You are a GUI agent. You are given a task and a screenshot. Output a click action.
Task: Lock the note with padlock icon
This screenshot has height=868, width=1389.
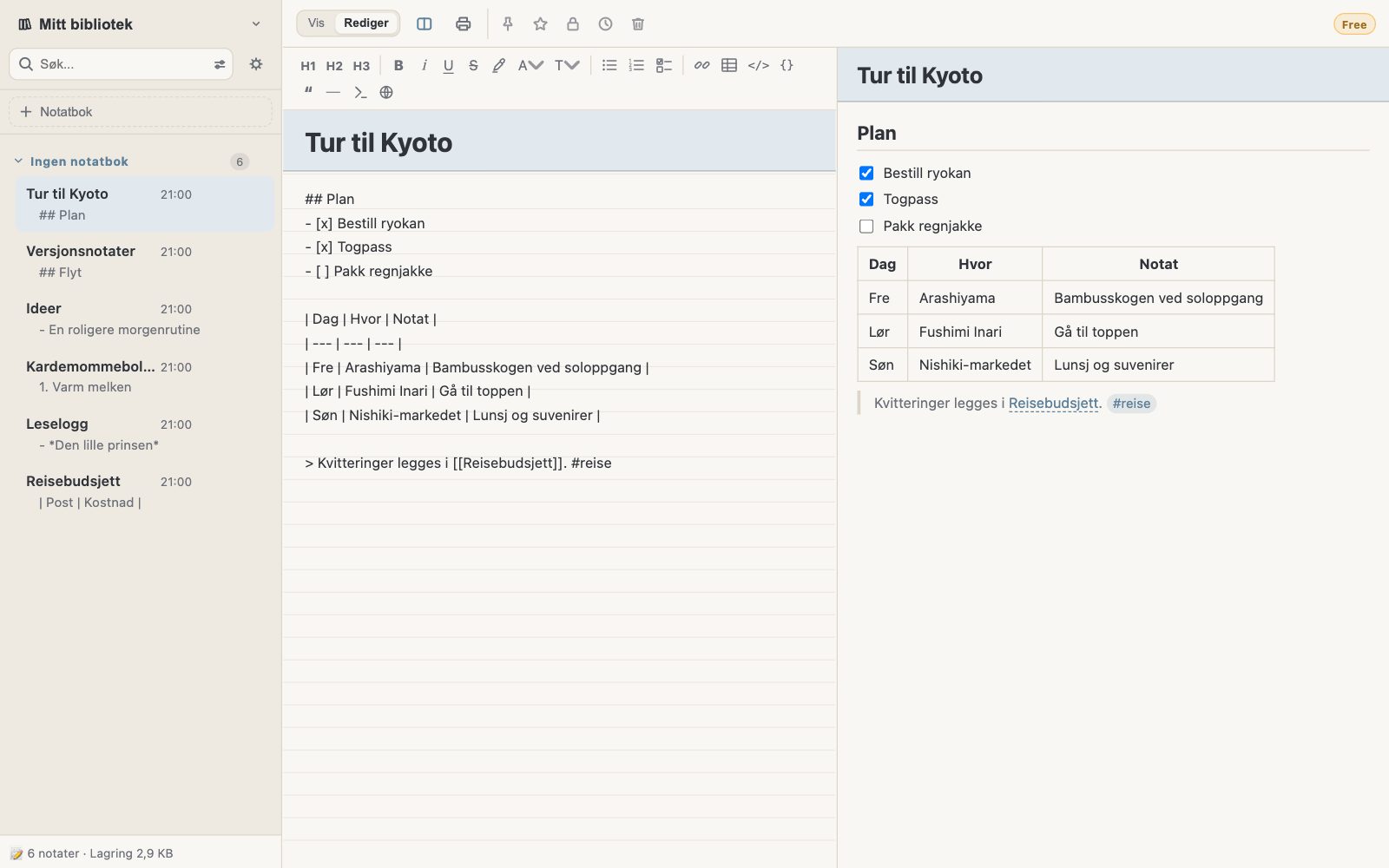(x=573, y=24)
